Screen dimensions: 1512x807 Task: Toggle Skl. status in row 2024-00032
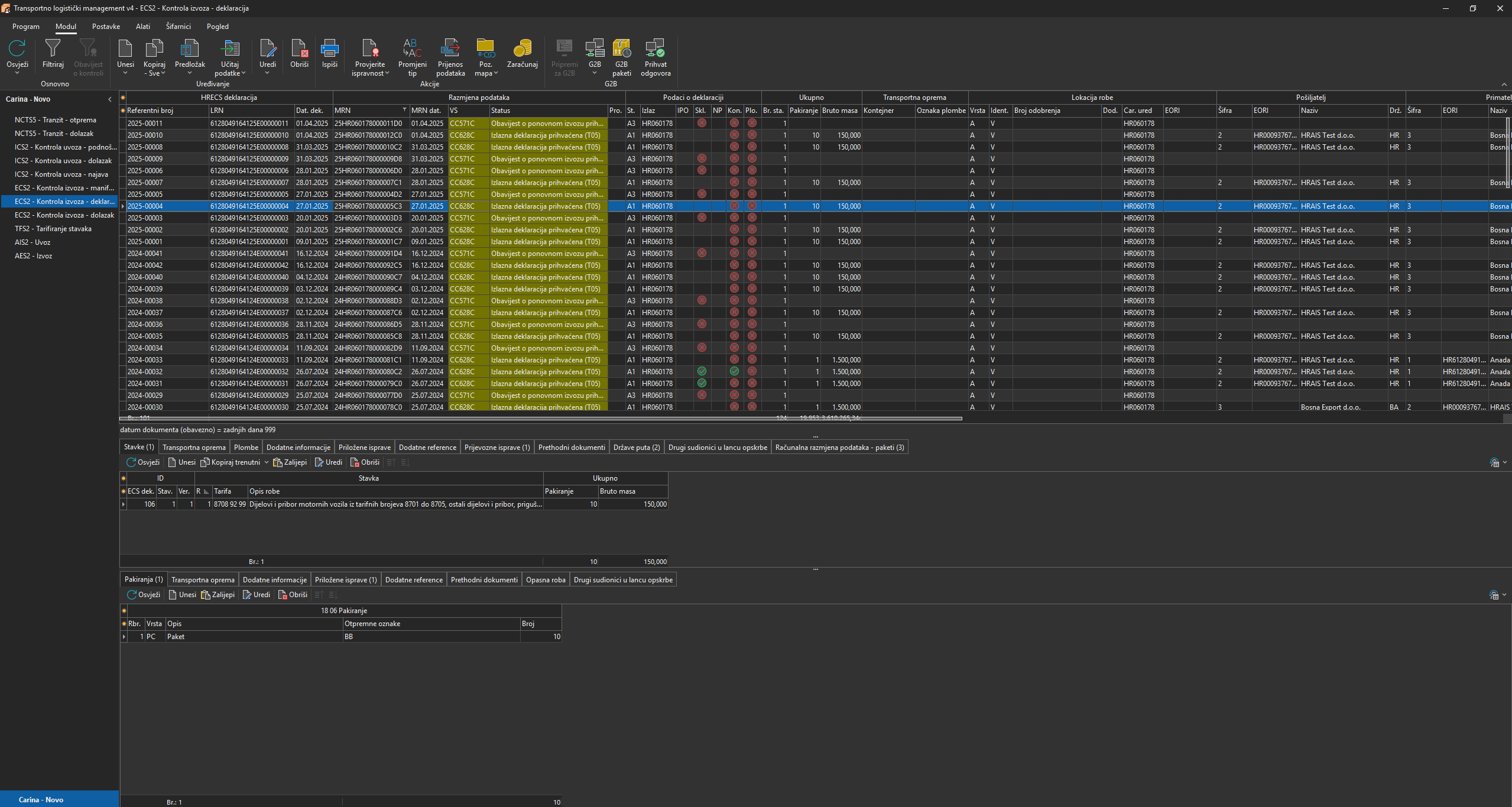pos(702,371)
